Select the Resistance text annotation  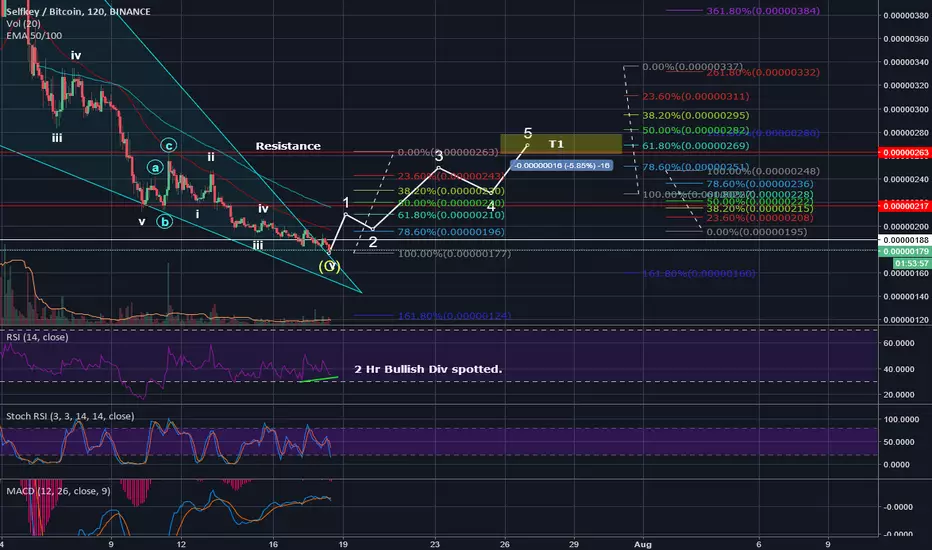[x=288, y=146]
